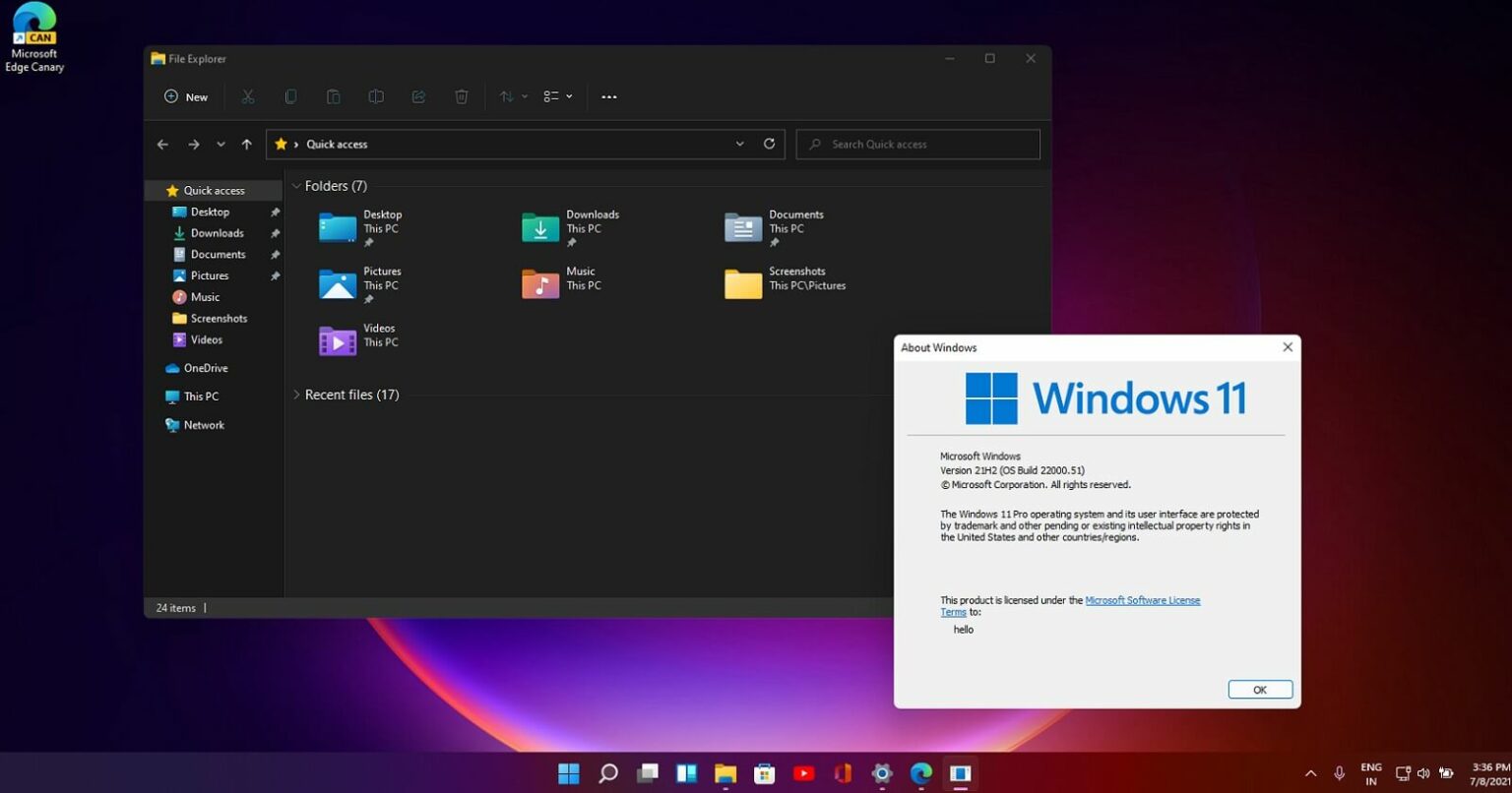The image size is (1512, 793).
Task: Open the clock and date flyout
Action: tap(1489, 774)
